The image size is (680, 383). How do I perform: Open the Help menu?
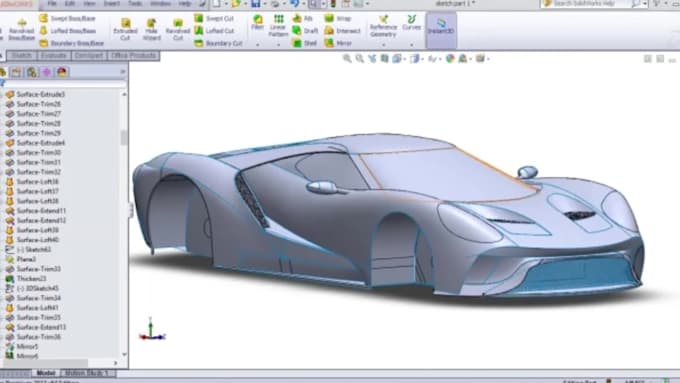pyautogui.click(x=185, y=3)
